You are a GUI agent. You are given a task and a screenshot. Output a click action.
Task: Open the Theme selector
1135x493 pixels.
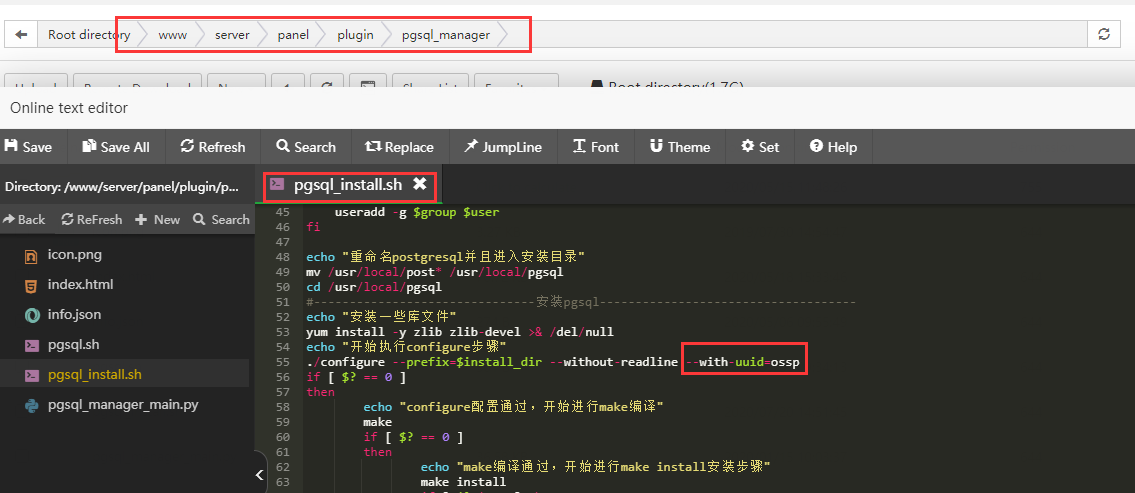tap(679, 147)
